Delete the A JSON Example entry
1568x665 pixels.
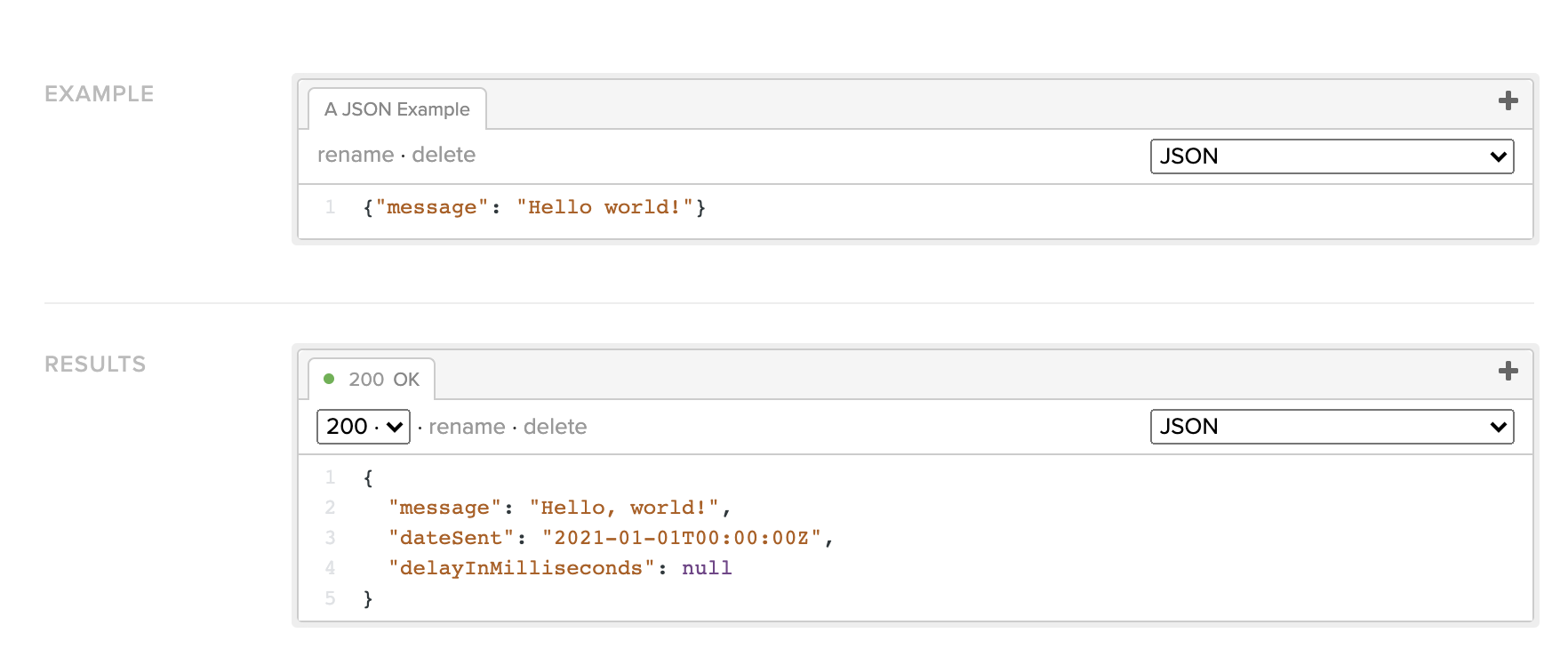444,155
